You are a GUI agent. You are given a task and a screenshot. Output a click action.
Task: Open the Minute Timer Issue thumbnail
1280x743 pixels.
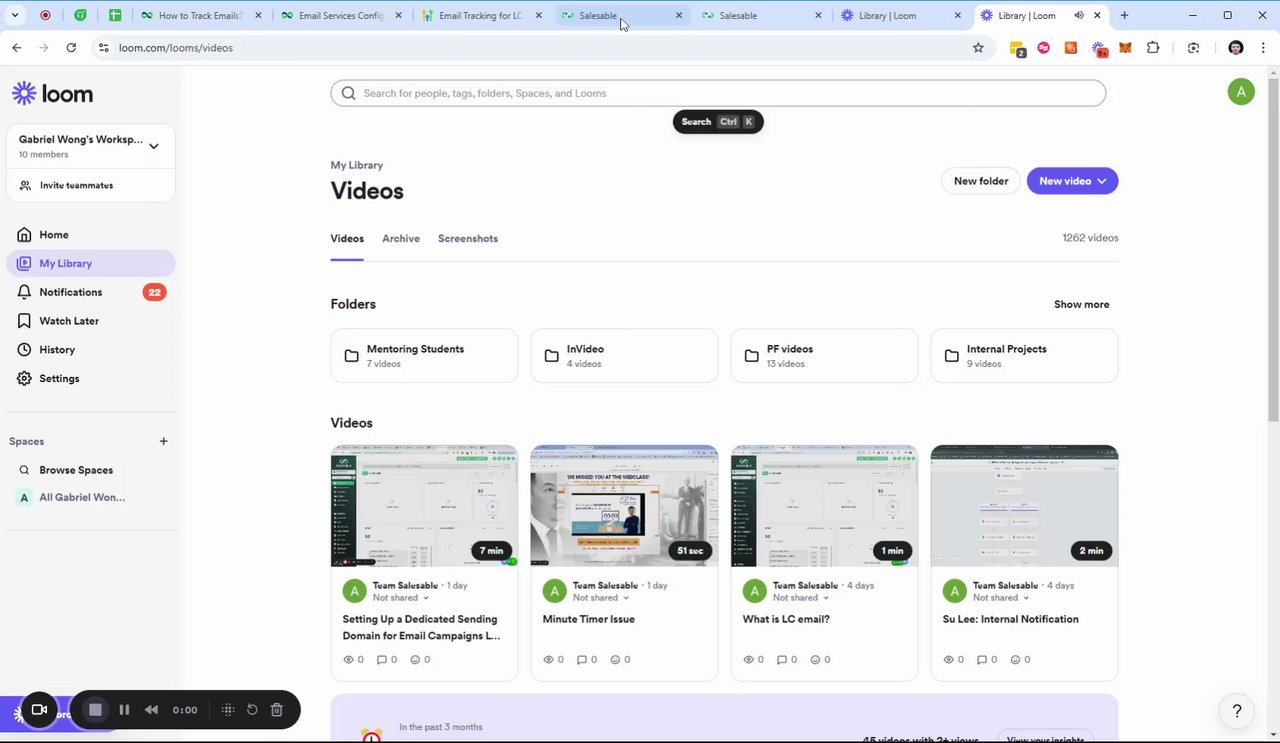(x=624, y=506)
